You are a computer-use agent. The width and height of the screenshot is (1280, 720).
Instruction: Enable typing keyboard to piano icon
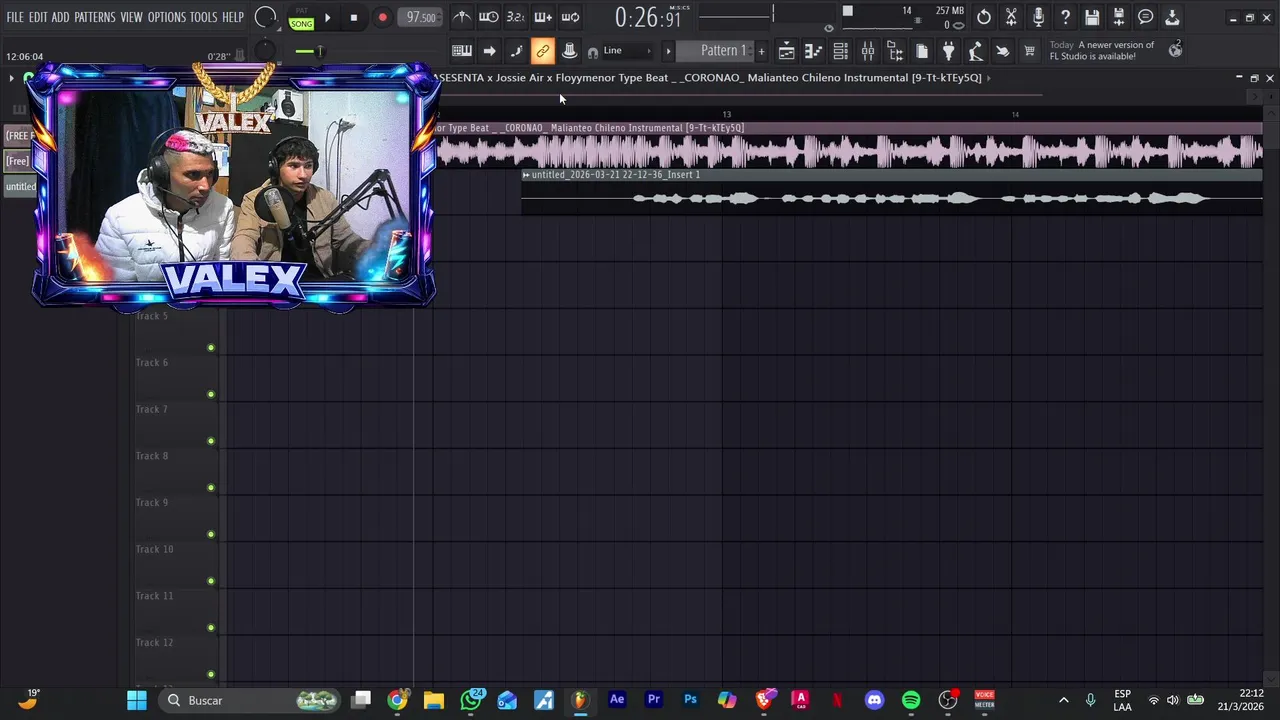pos(461,51)
